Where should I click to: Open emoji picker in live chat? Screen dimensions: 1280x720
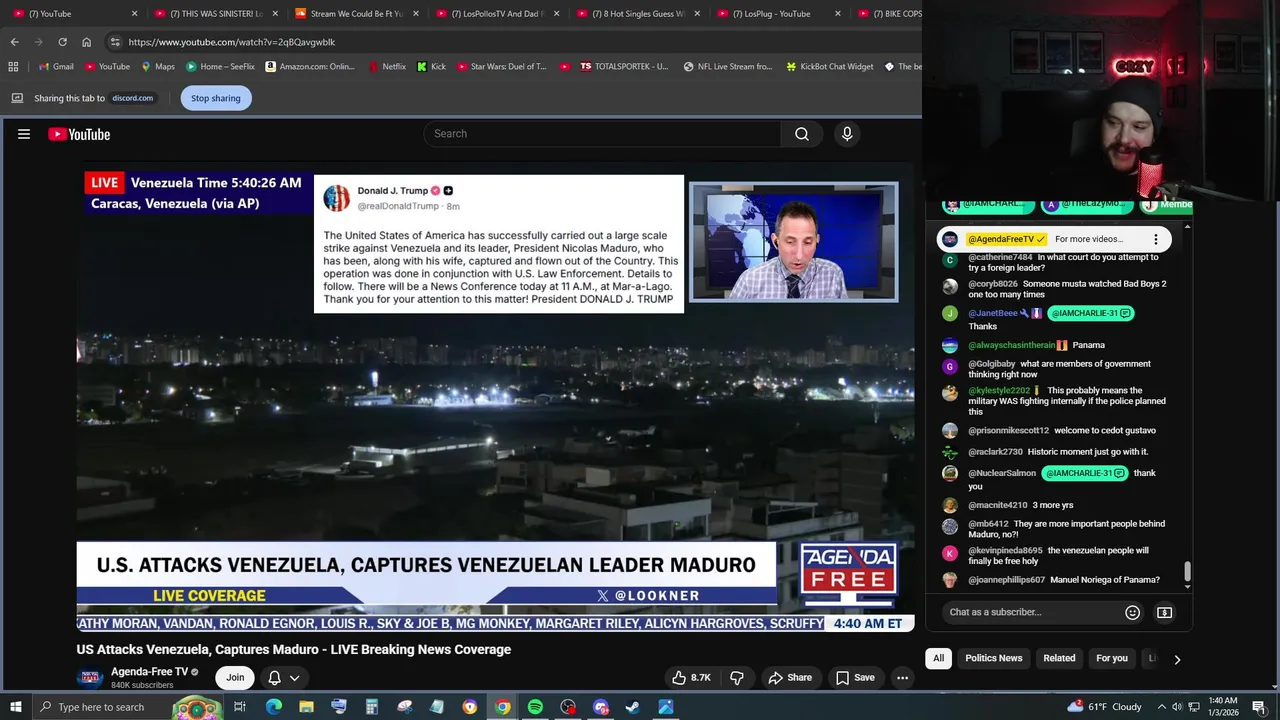pyautogui.click(x=1132, y=612)
